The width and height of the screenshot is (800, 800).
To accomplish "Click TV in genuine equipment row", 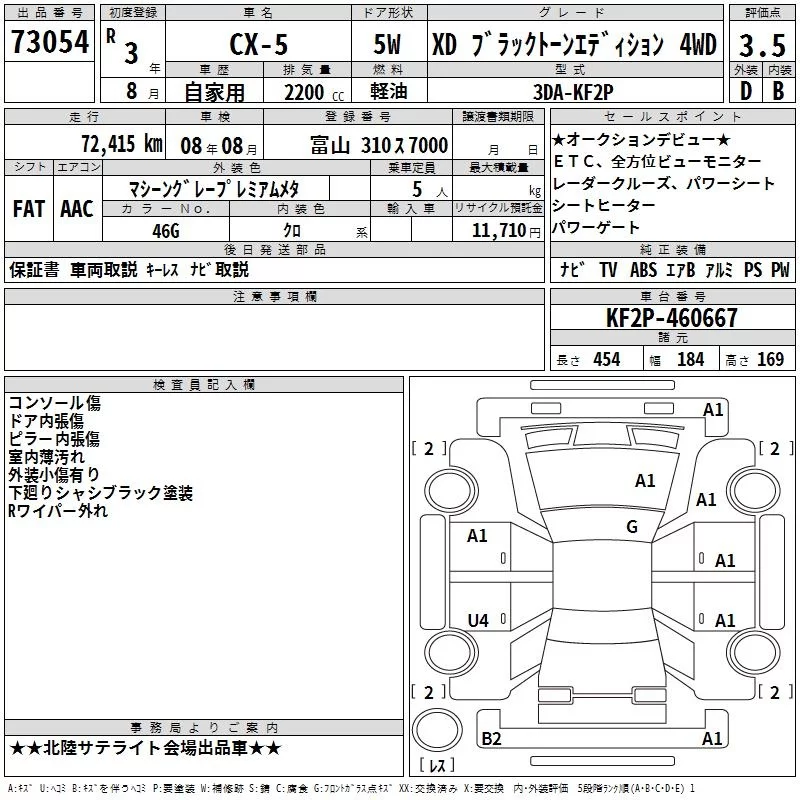I will [x=608, y=270].
